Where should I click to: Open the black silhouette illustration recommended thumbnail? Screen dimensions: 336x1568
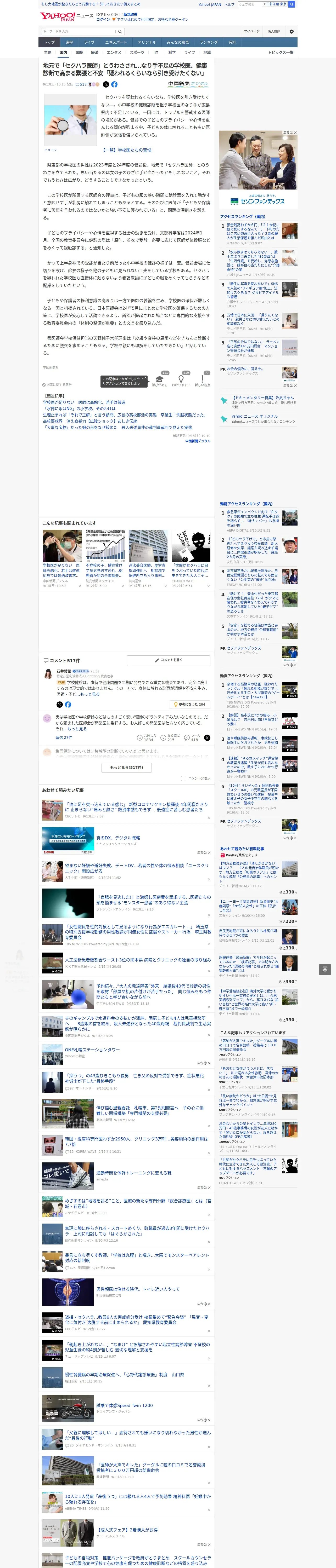tap(191, 545)
